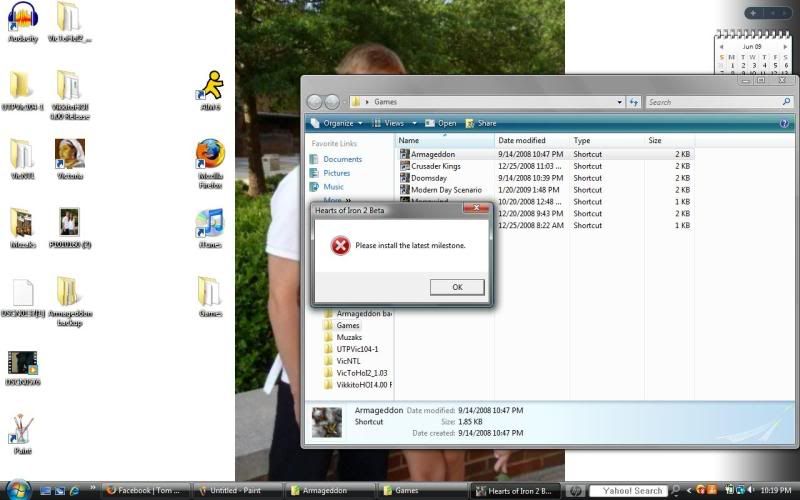Select the Victoria desktop shortcut
The image size is (800, 500).
point(70,159)
